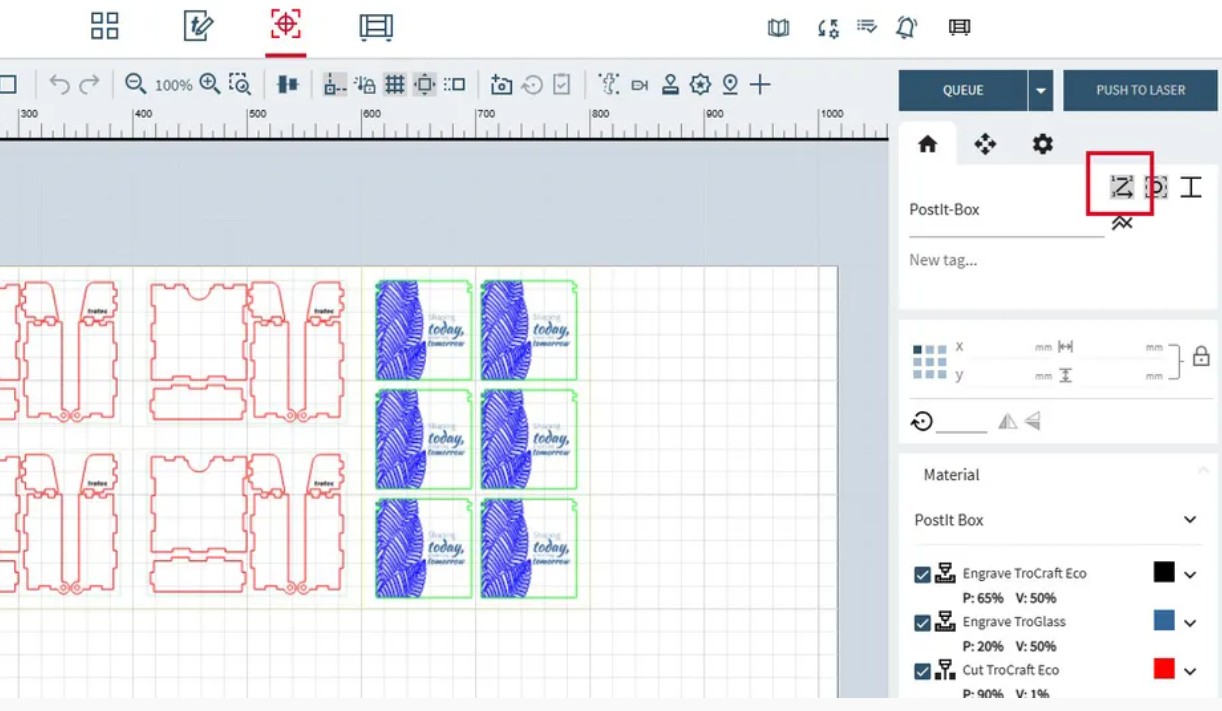The image size is (1222, 711).
Task: Expand the QUEUE button dropdown arrow
Action: pyautogui.click(x=1041, y=91)
